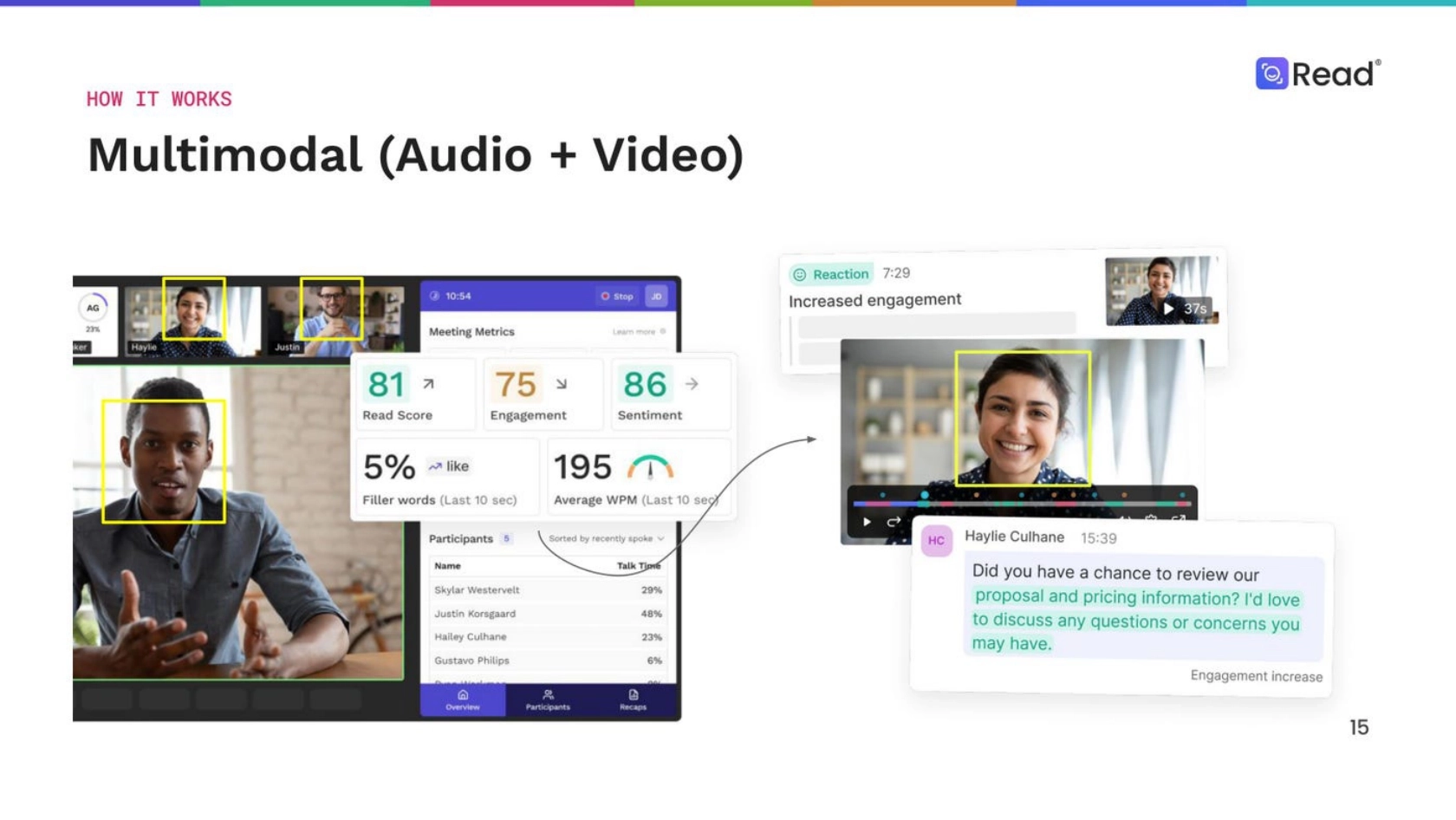Click the Average WPM gauge icon

[x=650, y=468]
